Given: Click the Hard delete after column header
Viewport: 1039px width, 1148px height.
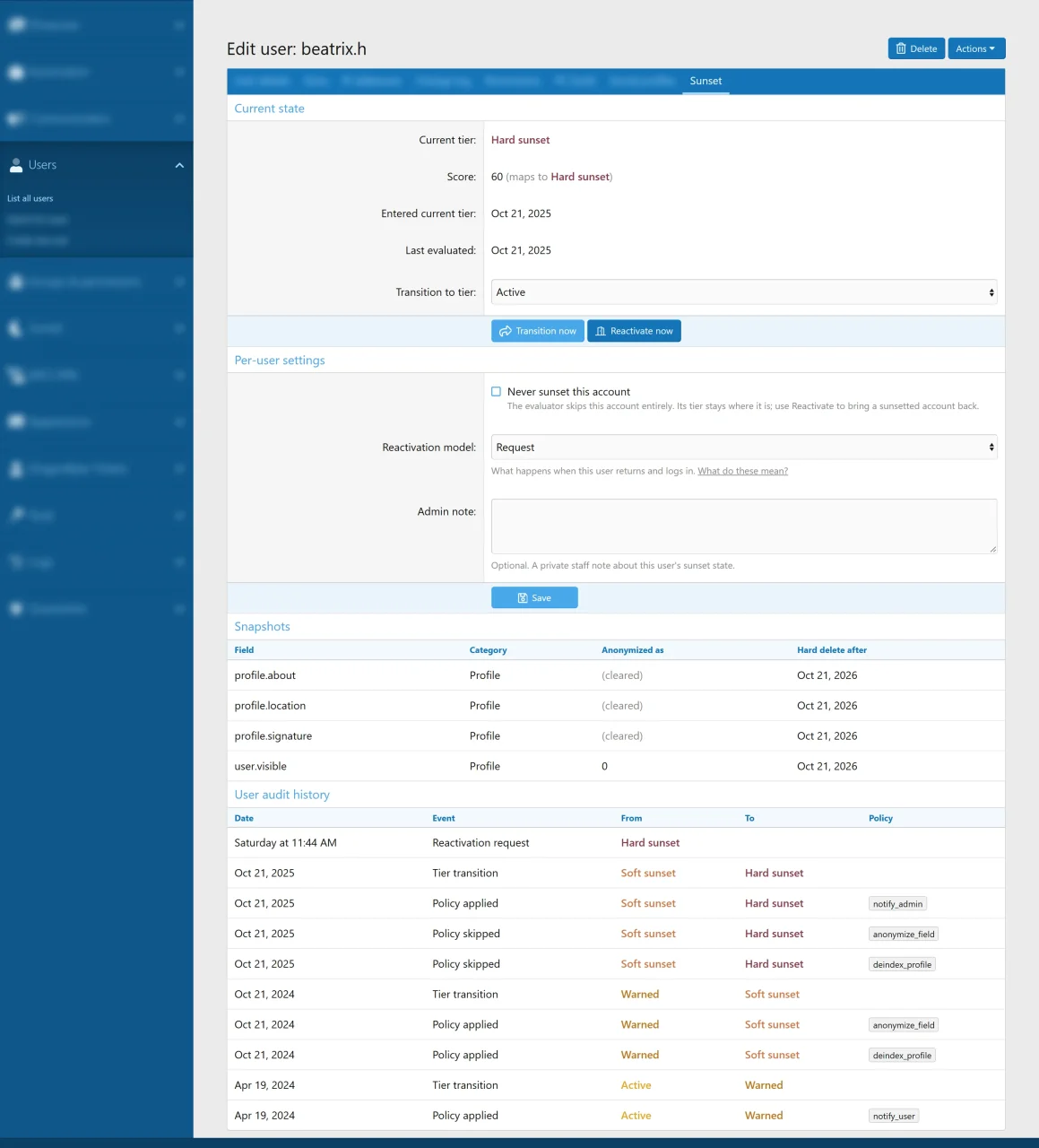Looking at the screenshot, I should pyautogui.click(x=832, y=650).
